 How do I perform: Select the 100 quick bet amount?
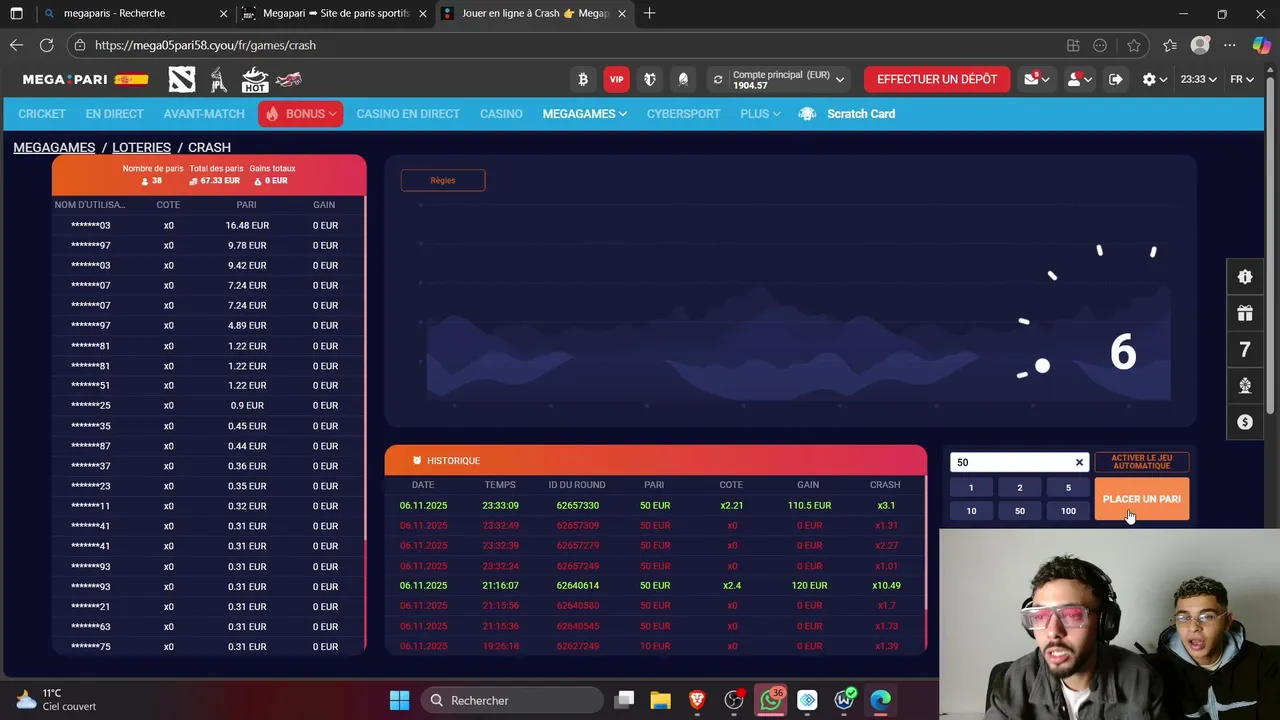[1068, 511]
